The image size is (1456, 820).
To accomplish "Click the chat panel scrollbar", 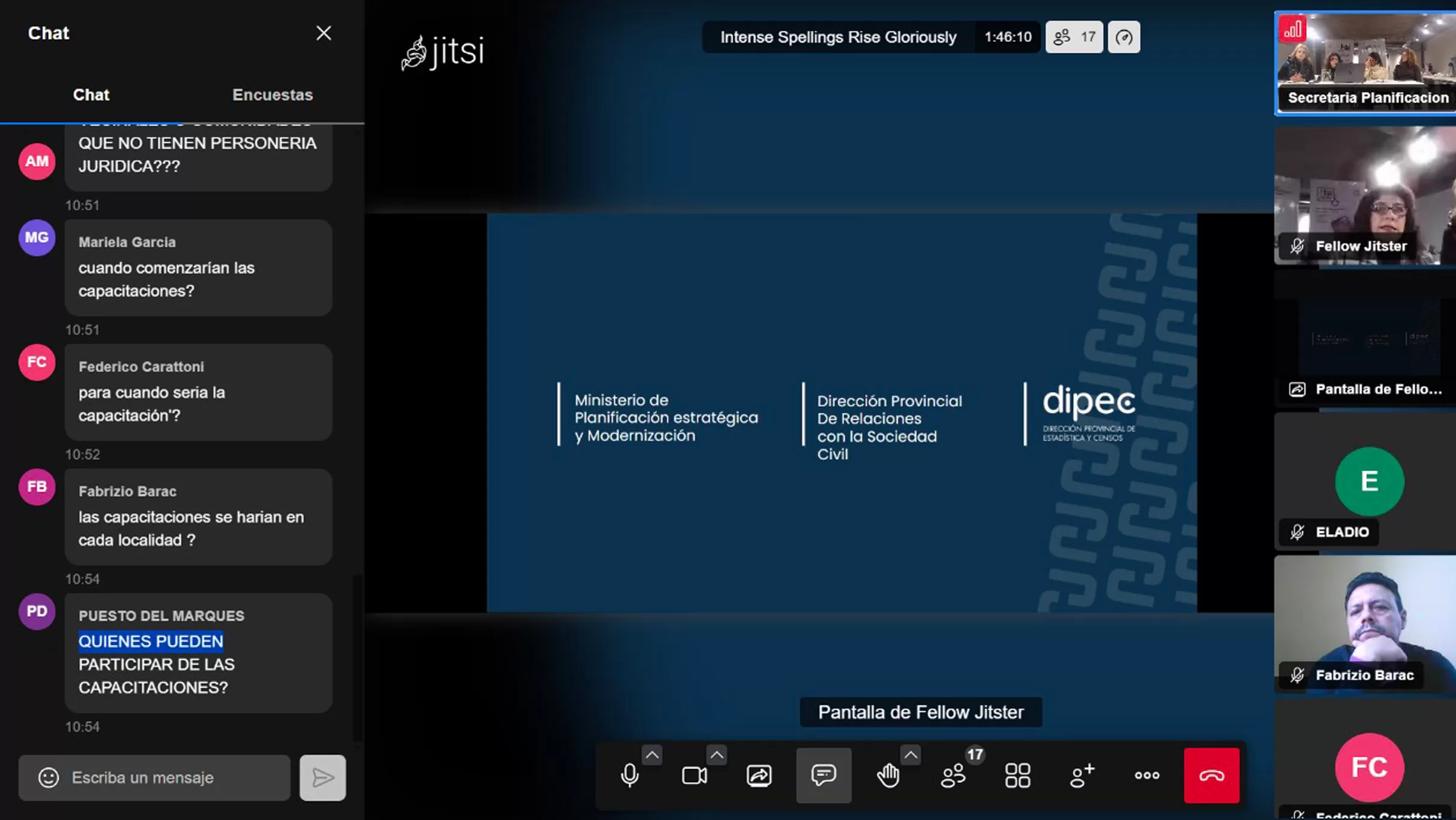I will (357, 658).
